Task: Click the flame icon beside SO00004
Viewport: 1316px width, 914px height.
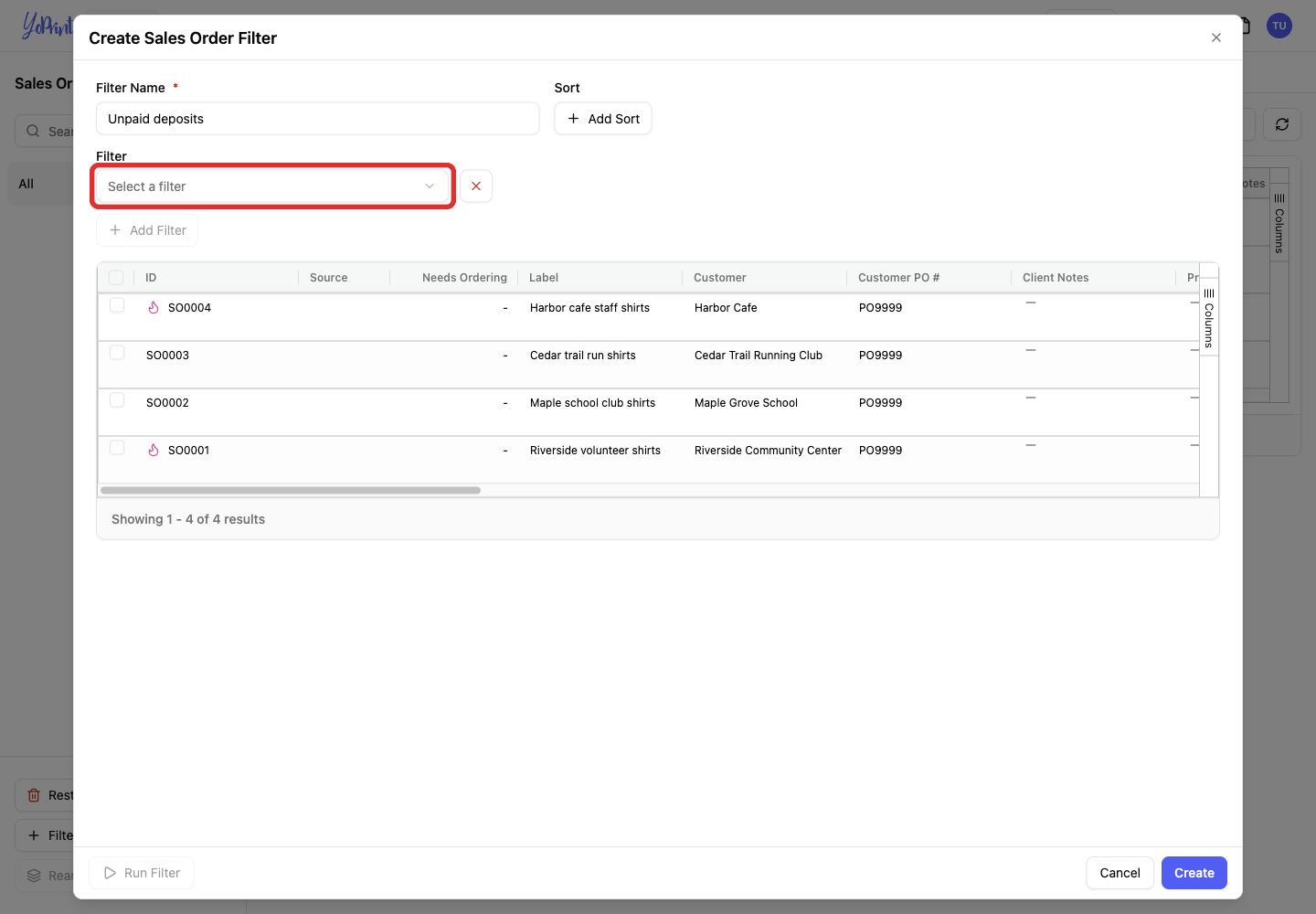Action: 154,308
